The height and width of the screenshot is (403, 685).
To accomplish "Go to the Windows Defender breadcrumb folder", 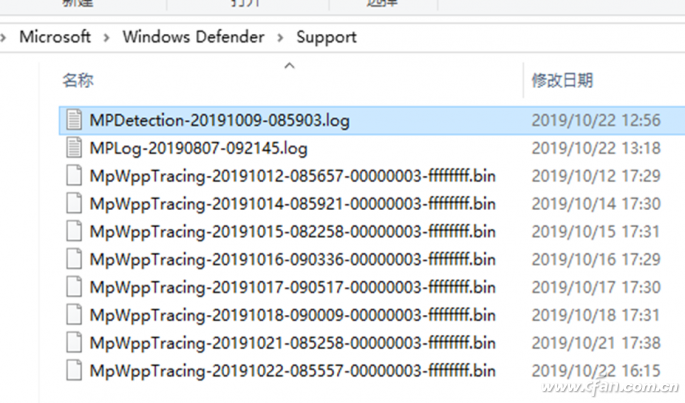I will 193,37.
